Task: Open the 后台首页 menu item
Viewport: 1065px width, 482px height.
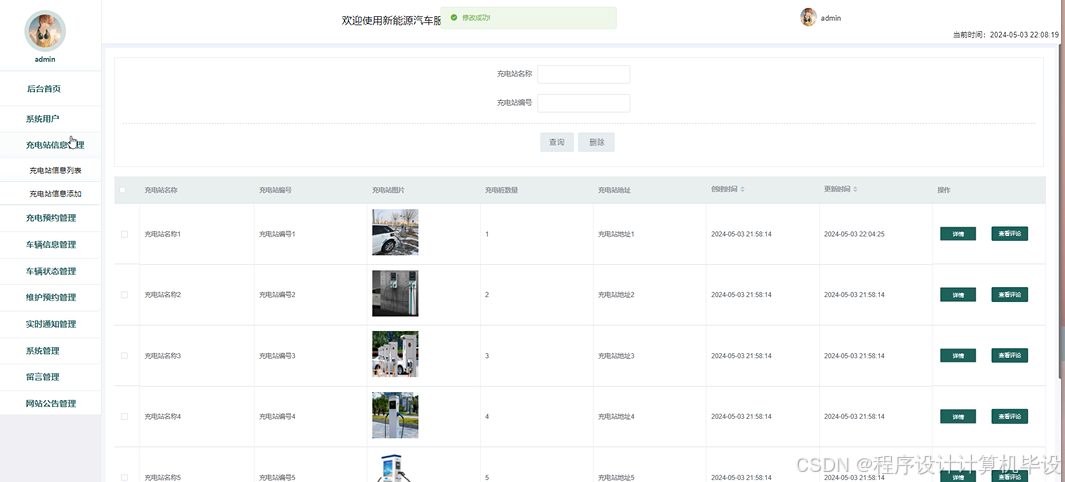Action: pyautogui.click(x=50, y=89)
